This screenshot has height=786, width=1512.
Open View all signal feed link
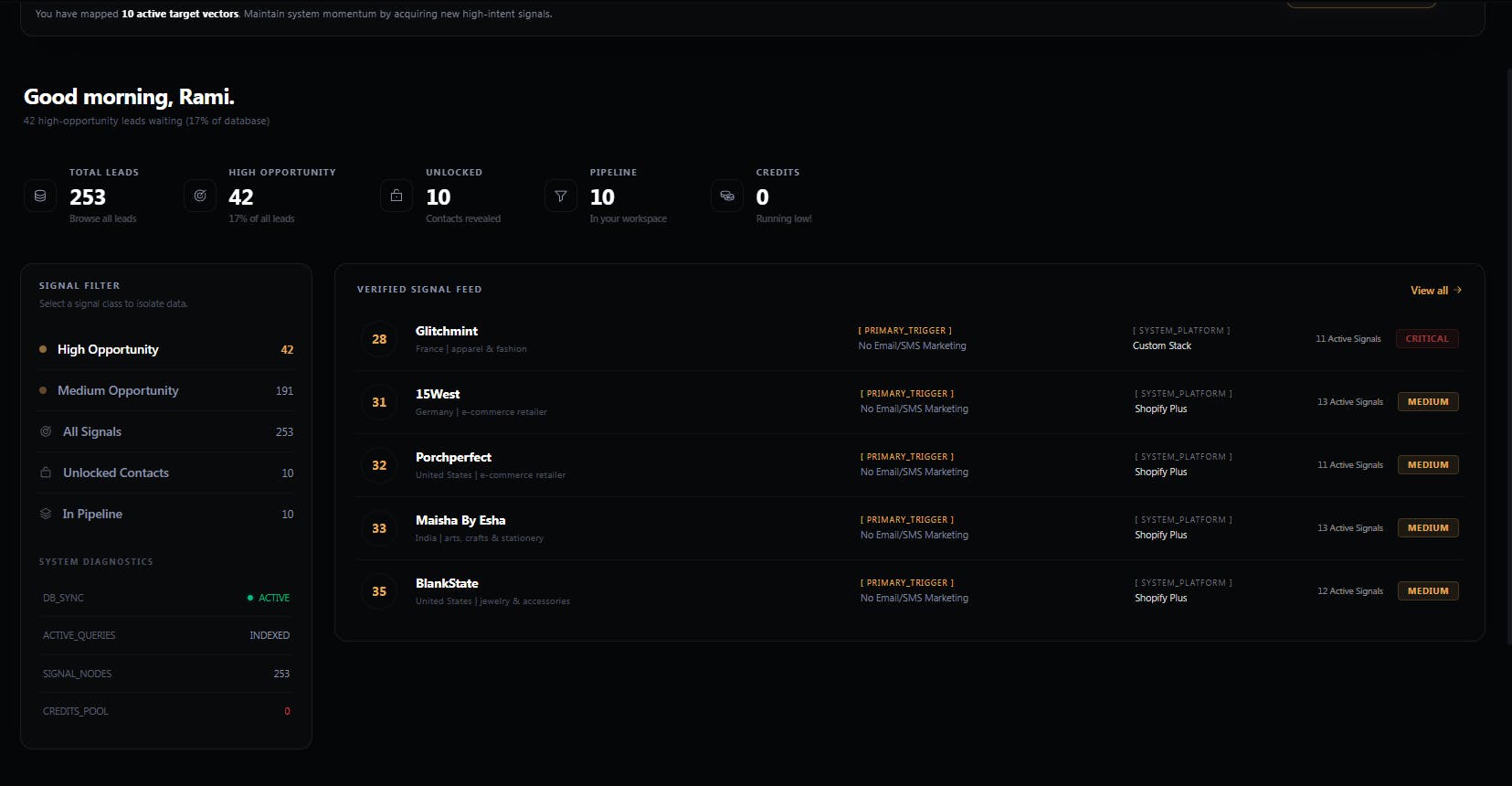click(1435, 291)
